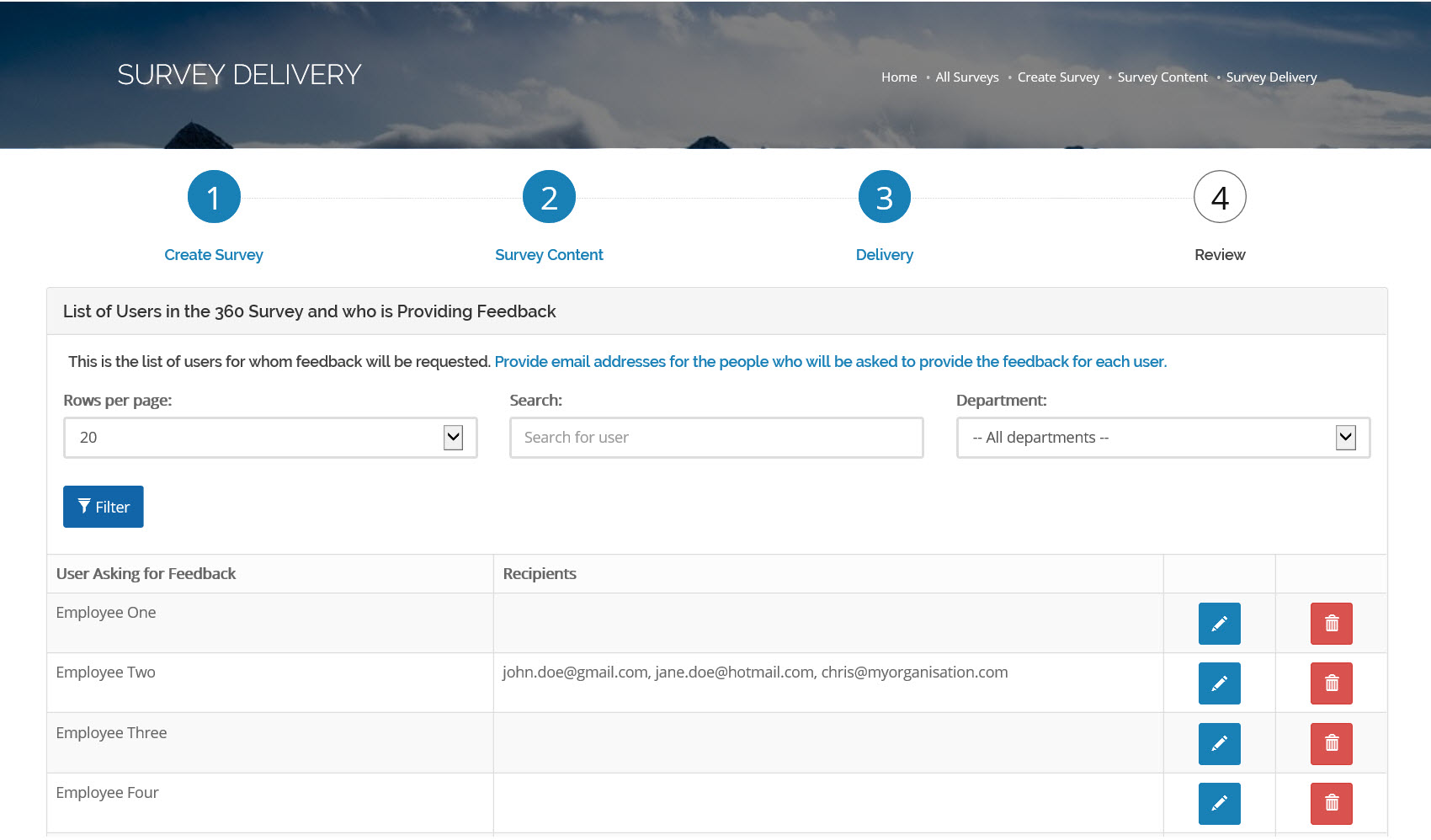The height and width of the screenshot is (840, 1431).
Task: Edit recipients for Employee One
Action: (x=1219, y=624)
